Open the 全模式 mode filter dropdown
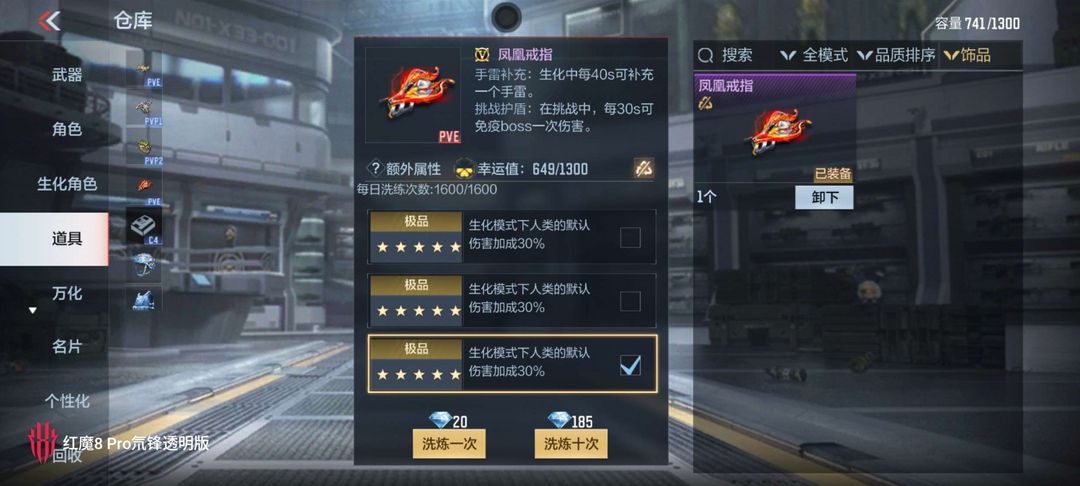The height and width of the screenshot is (486, 1080). pos(814,55)
